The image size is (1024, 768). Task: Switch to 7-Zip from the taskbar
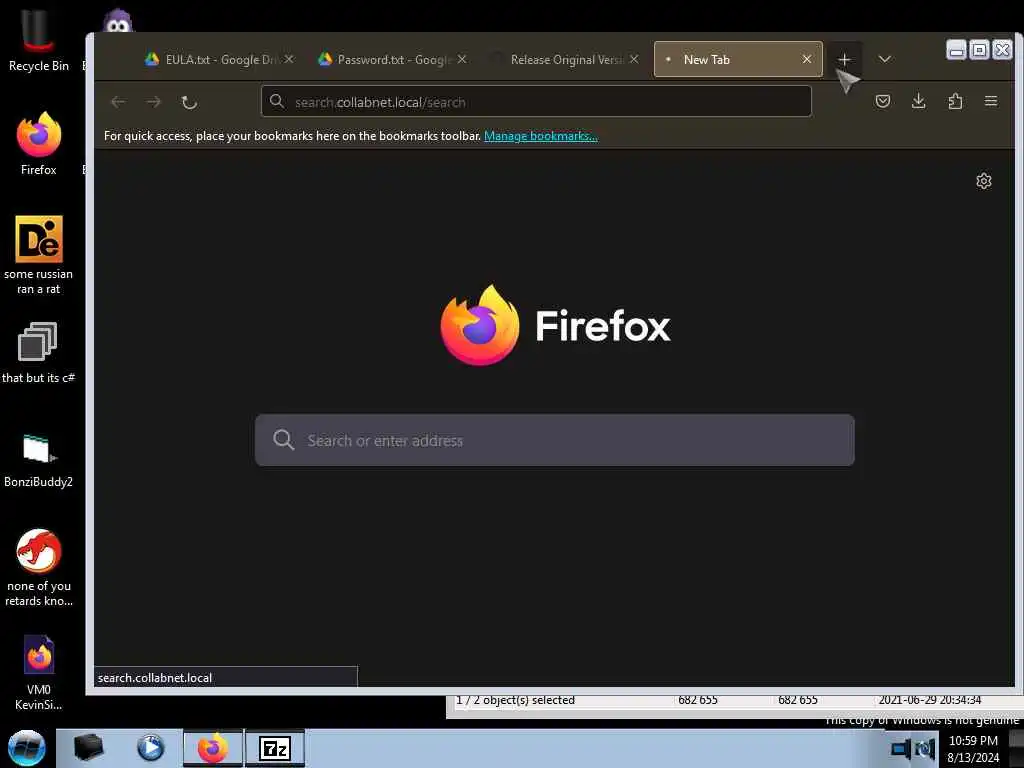point(275,748)
